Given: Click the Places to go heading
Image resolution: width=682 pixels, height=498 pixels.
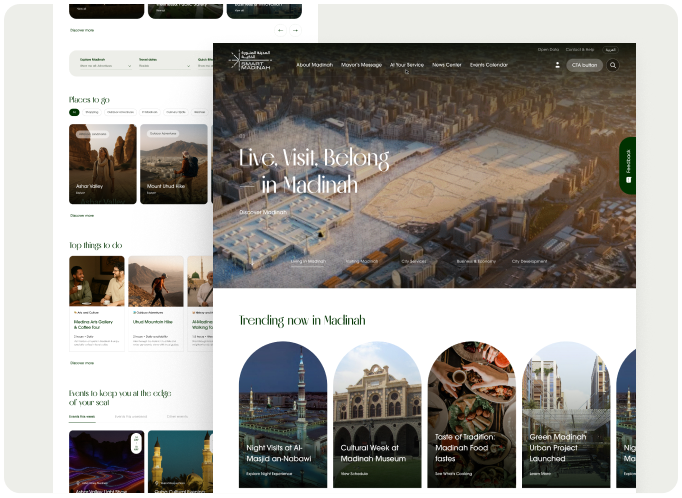Looking at the screenshot, I should (x=89, y=100).
